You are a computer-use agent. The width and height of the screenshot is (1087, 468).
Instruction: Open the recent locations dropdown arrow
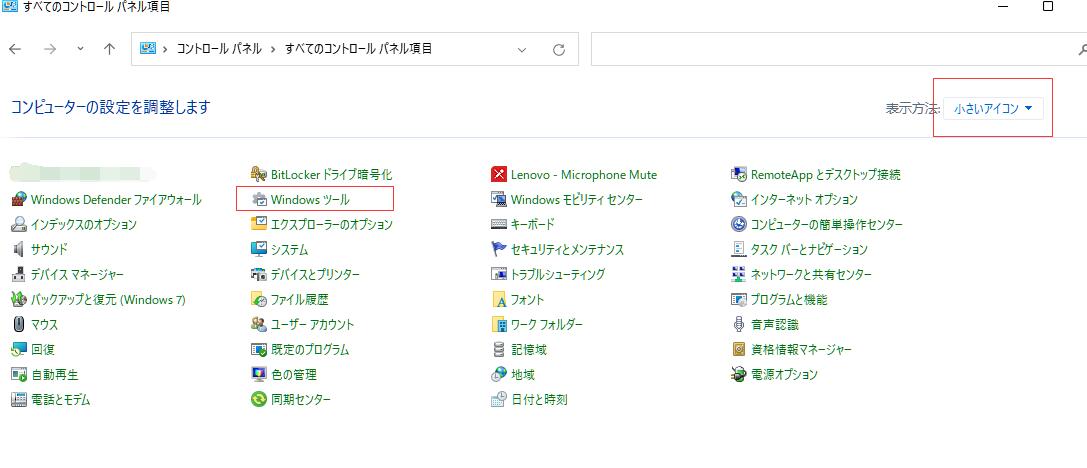(x=80, y=49)
